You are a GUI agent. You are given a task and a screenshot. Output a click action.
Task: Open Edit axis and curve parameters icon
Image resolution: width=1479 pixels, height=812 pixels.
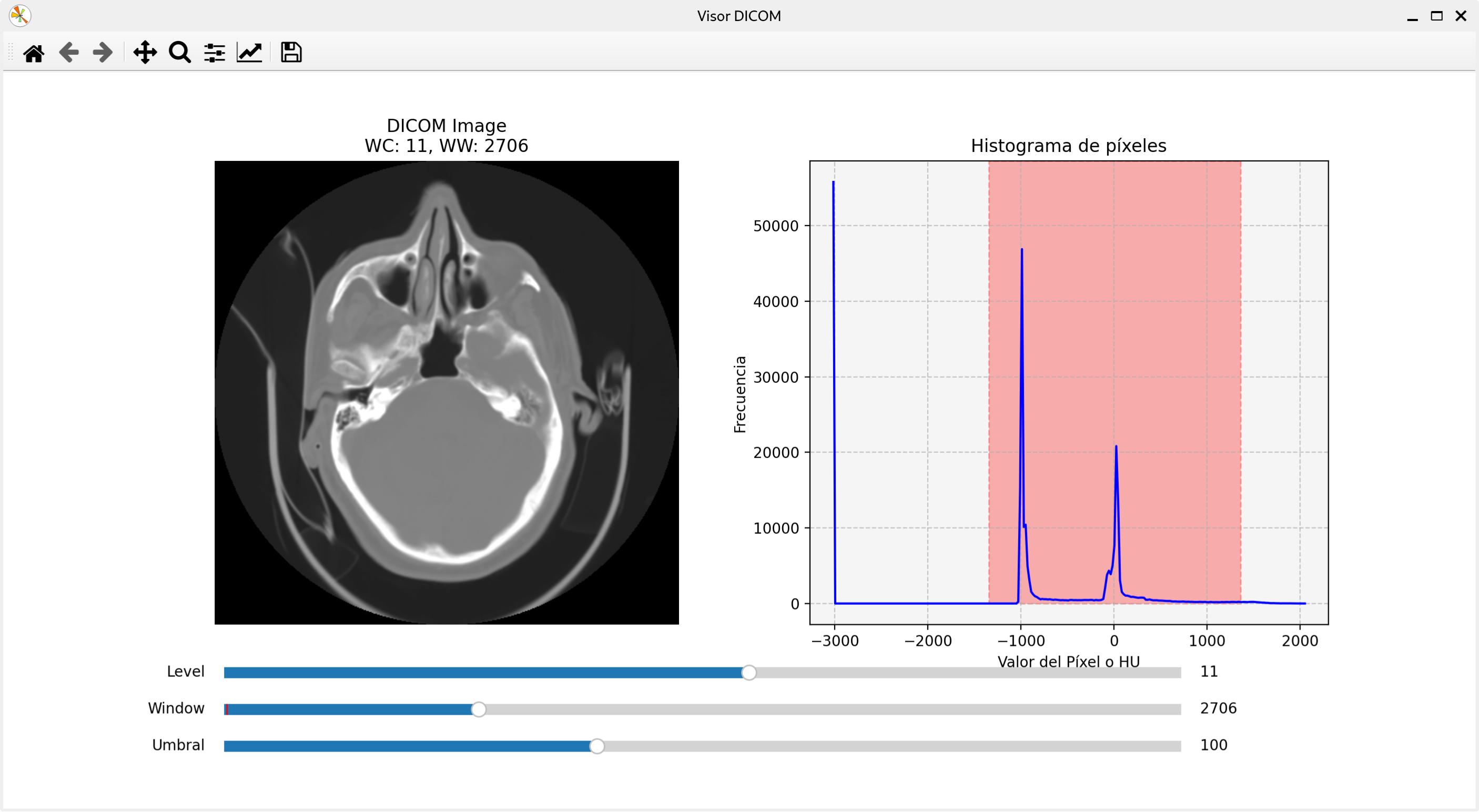point(249,53)
